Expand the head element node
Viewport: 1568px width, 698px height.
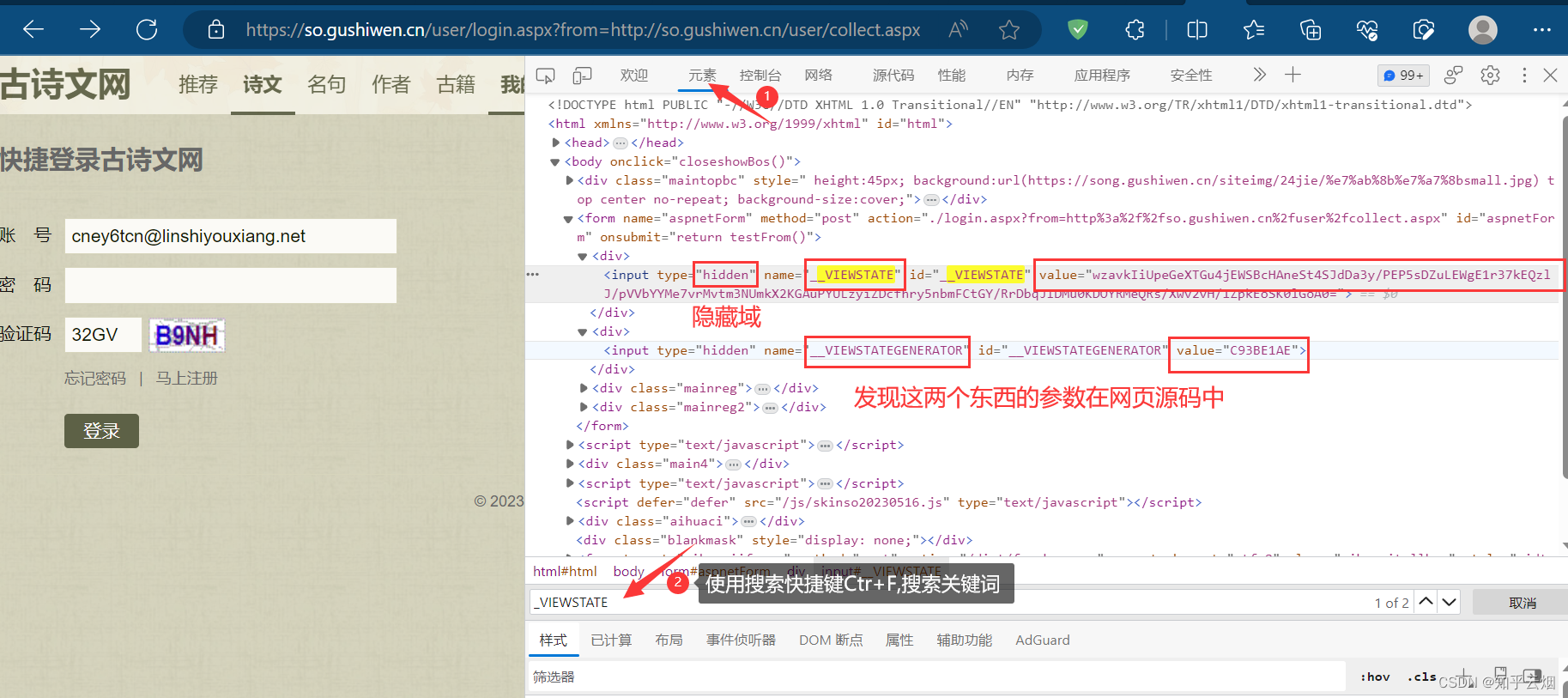coord(556,143)
